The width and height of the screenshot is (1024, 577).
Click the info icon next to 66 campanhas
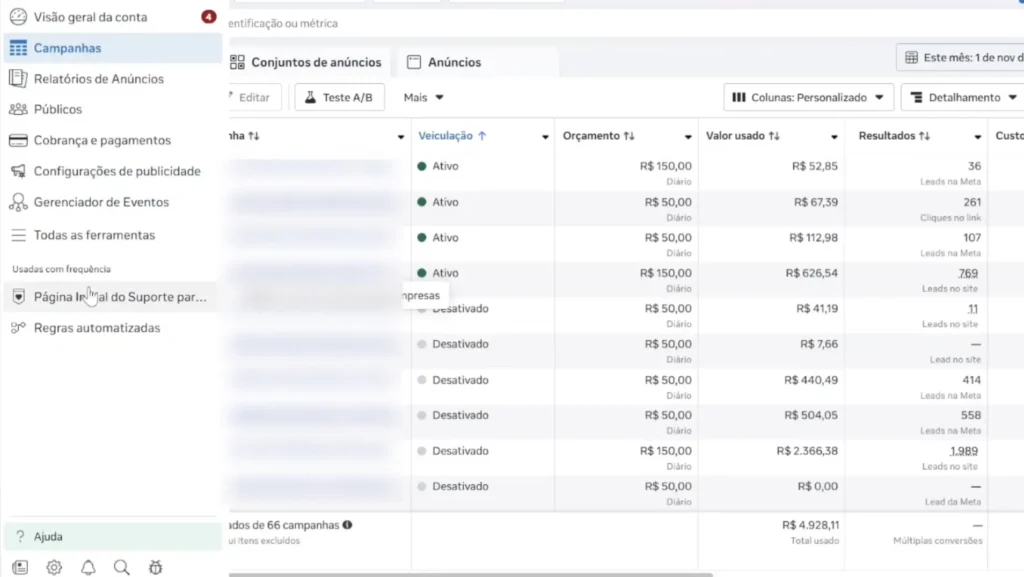point(347,525)
